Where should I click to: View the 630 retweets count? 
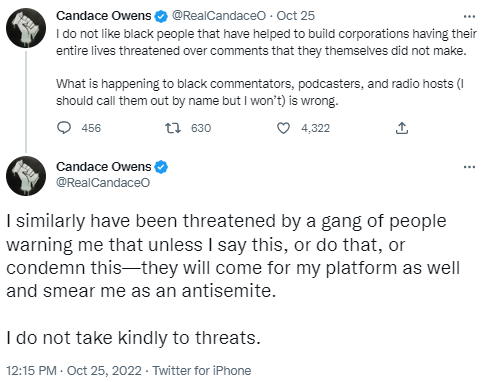click(x=201, y=128)
